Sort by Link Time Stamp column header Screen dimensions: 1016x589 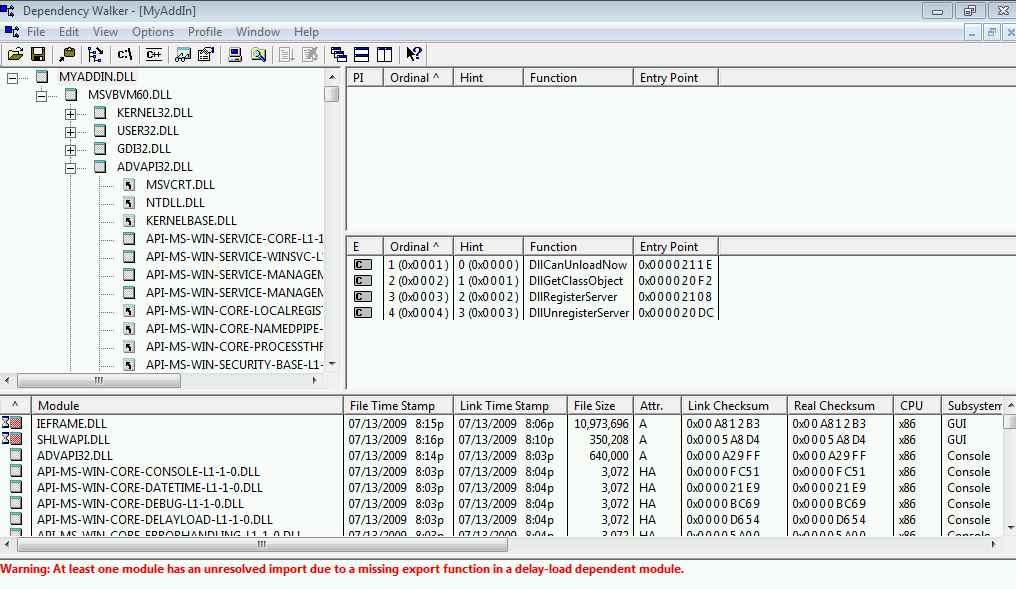pyautogui.click(x=510, y=406)
